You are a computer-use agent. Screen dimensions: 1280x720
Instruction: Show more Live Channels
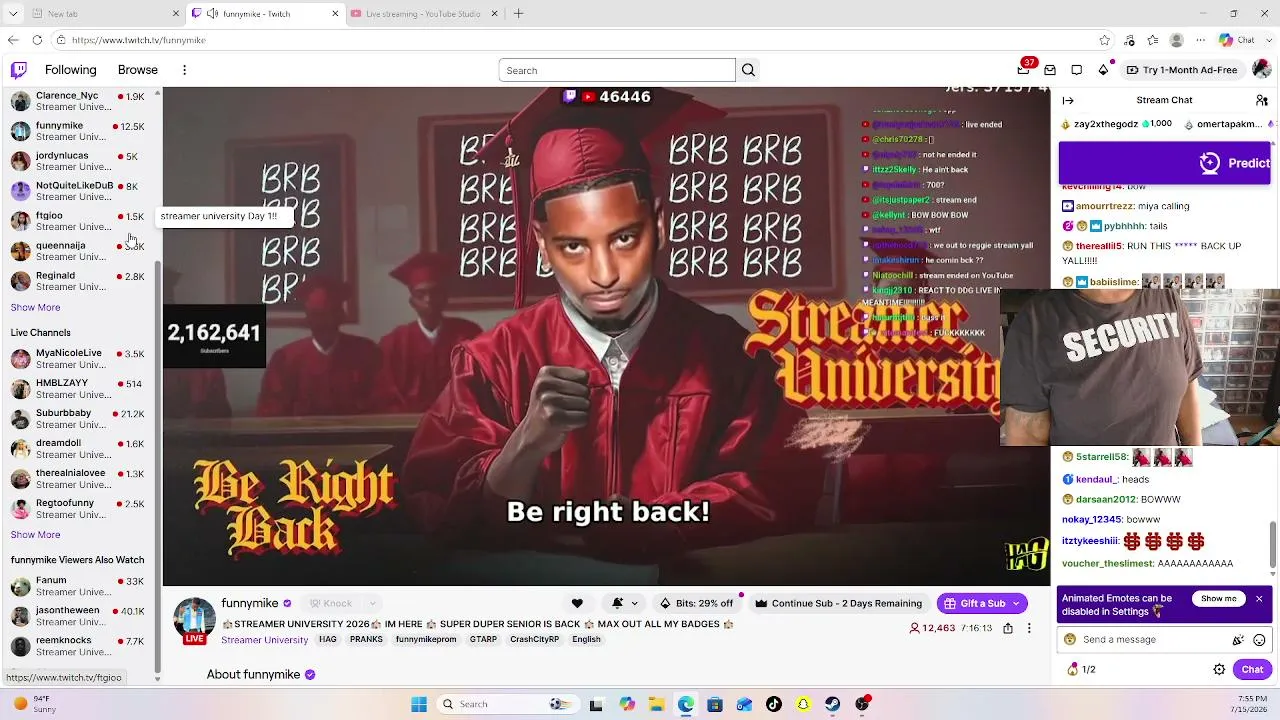coord(35,534)
